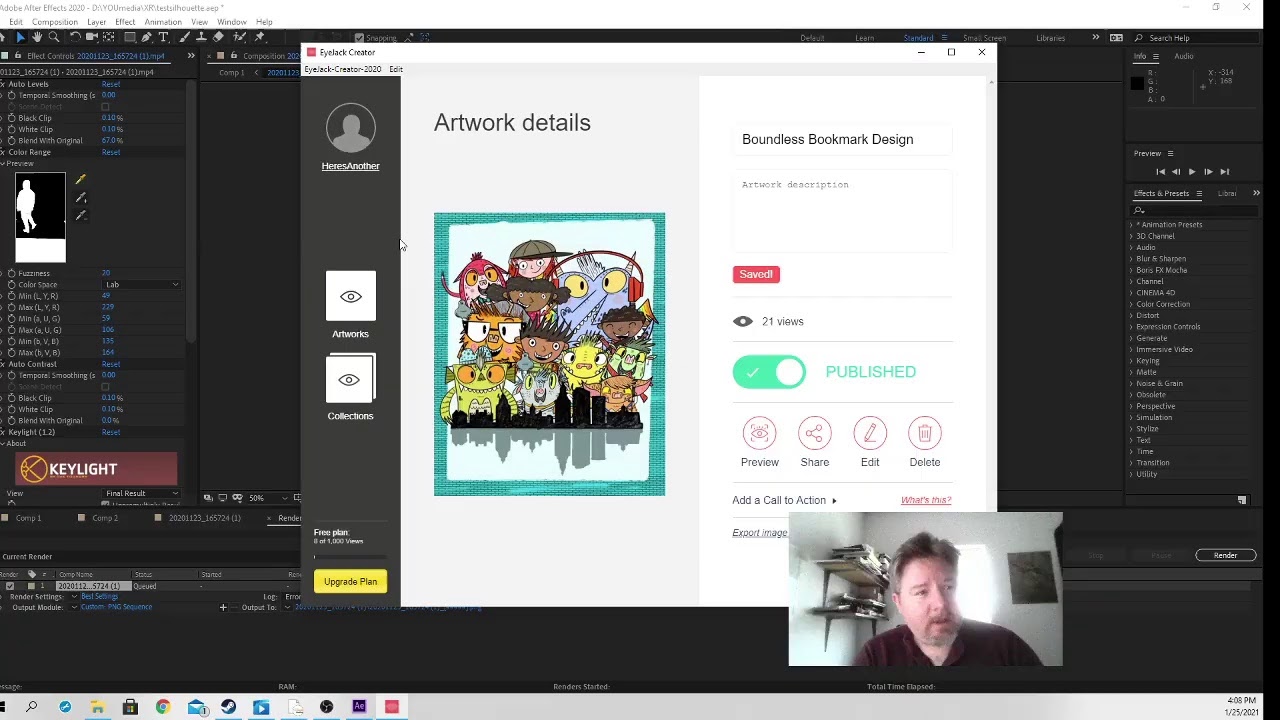Select the Rectangle shape tool
This screenshot has width=1280, height=720.
coord(130,37)
